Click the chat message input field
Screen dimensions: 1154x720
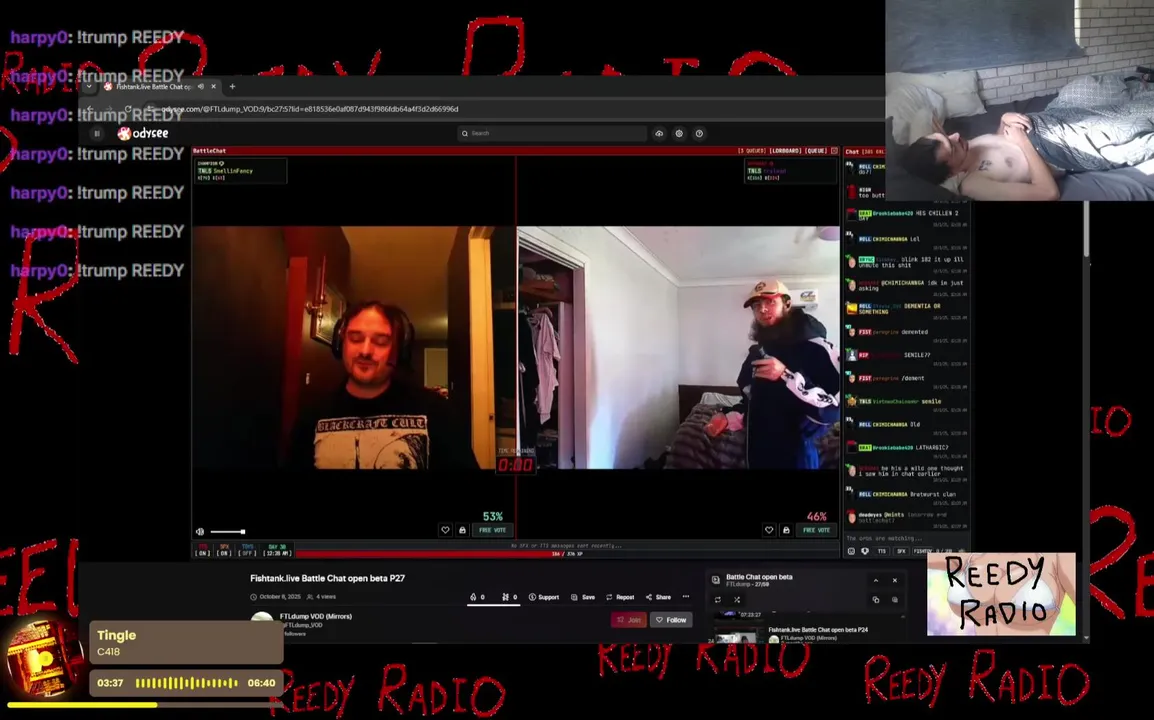[905, 538]
